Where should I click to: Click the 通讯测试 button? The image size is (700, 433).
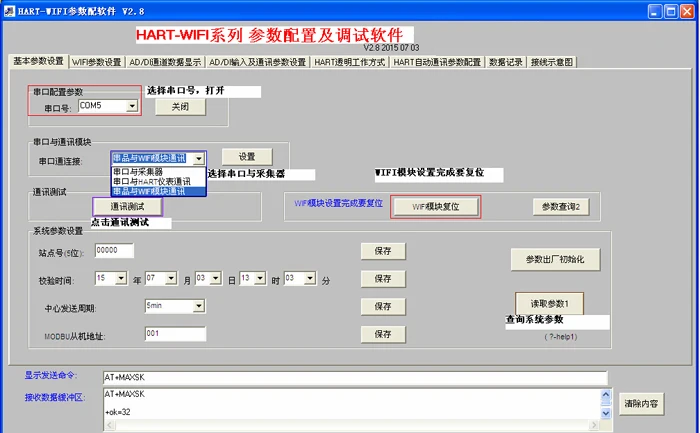(x=127, y=207)
